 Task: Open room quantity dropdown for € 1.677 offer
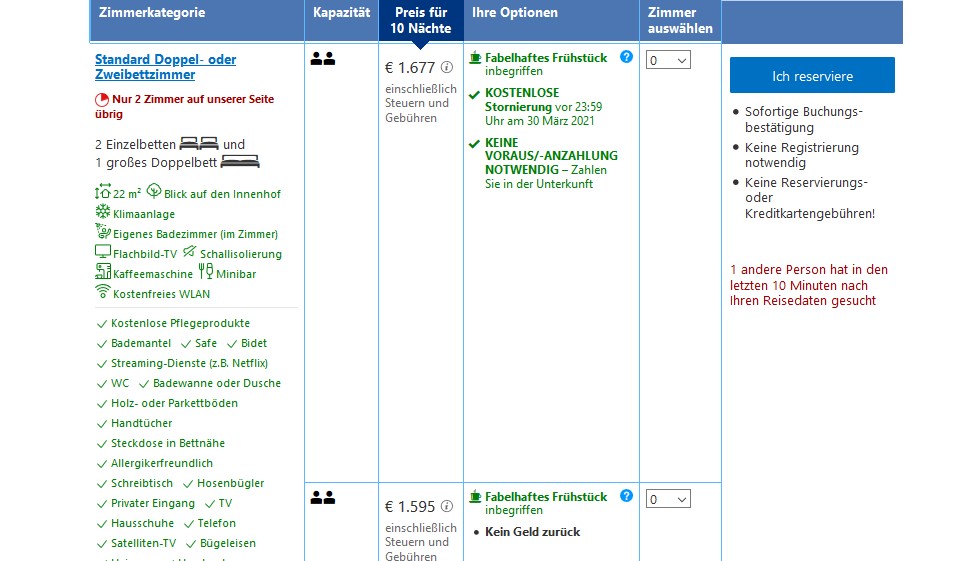point(668,61)
